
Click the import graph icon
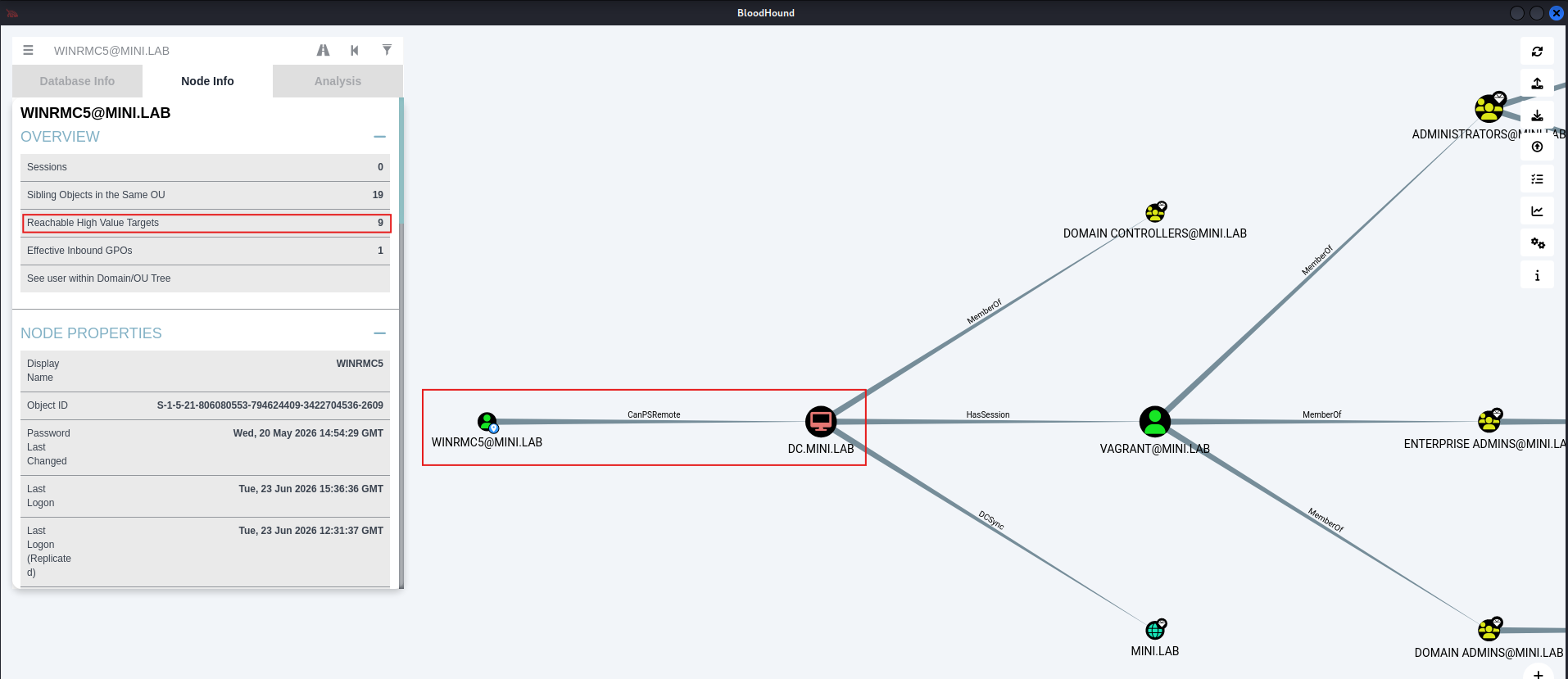[x=1537, y=115]
